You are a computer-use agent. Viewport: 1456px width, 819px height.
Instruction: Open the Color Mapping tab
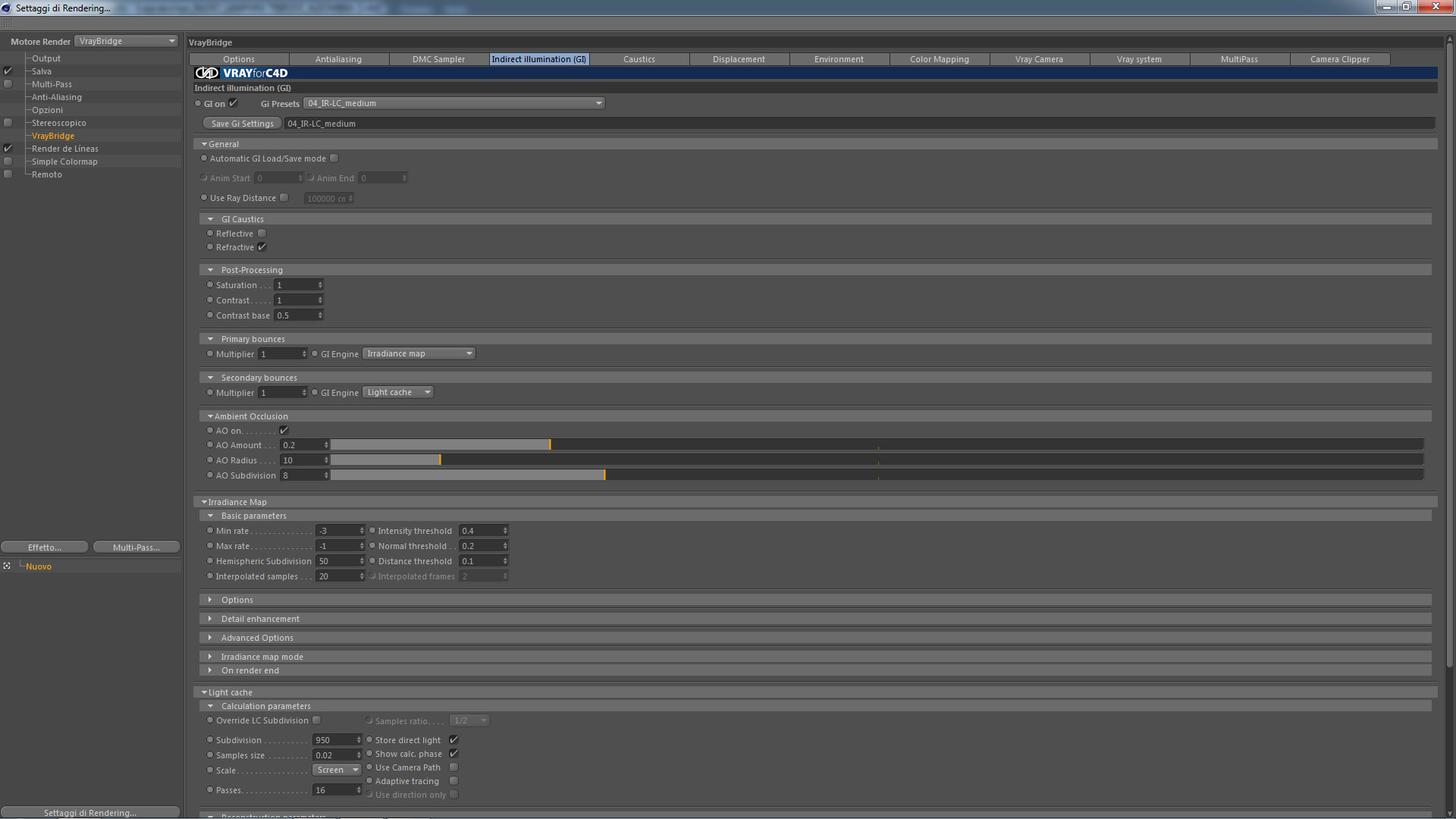[939, 59]
